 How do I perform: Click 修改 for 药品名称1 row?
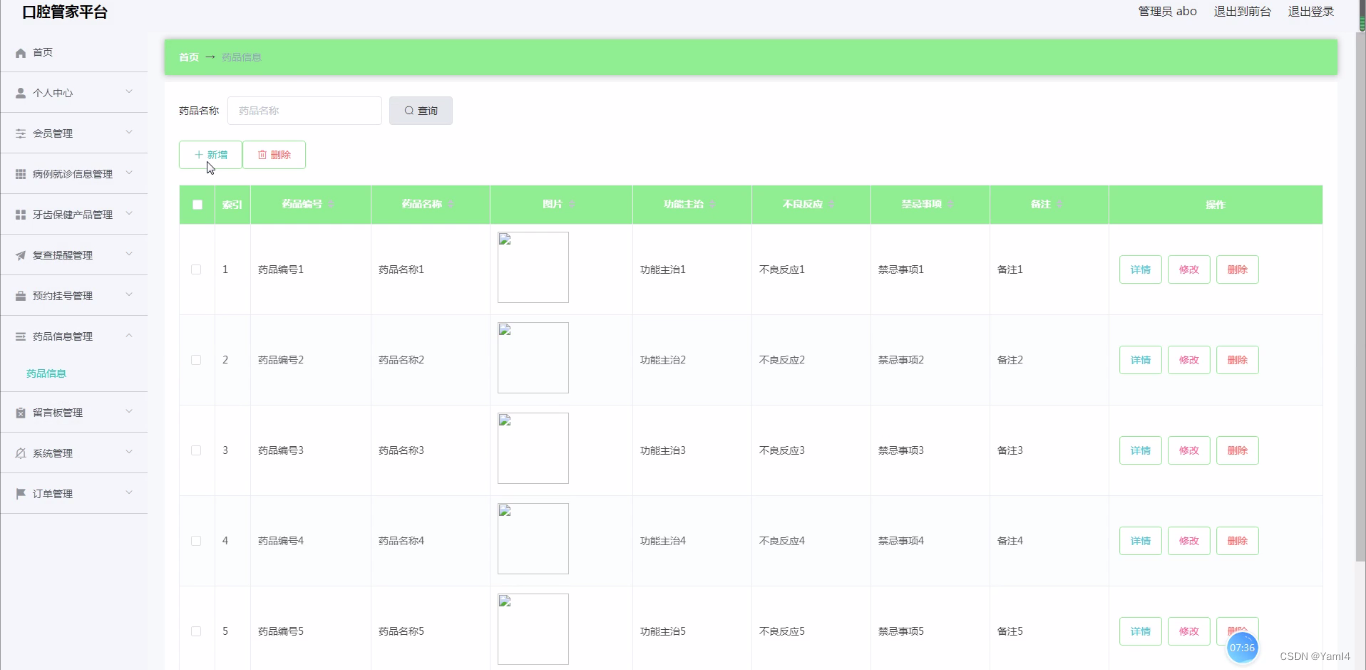(1189, 270)
